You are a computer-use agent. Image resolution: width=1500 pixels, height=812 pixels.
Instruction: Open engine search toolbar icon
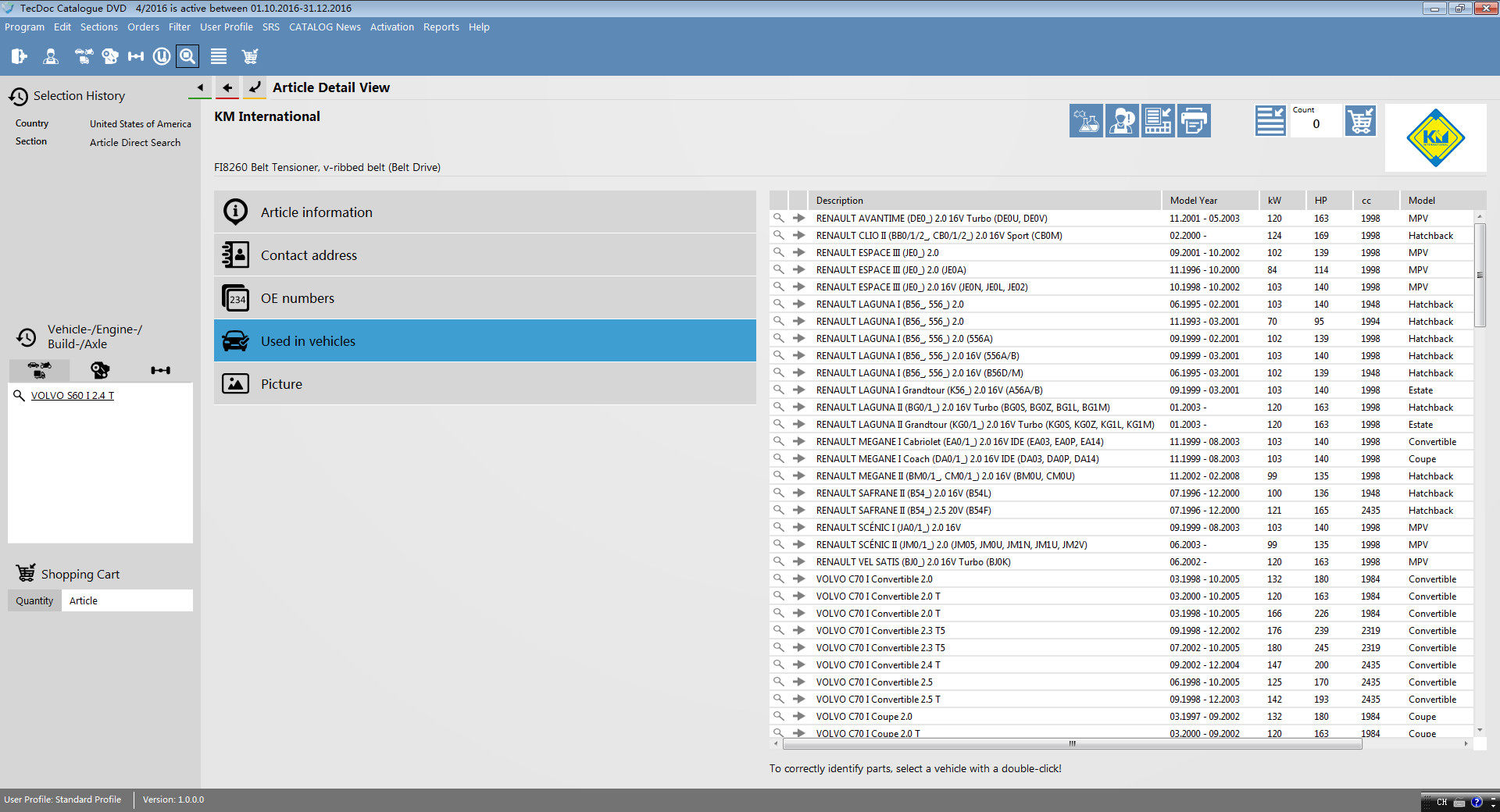110,56
